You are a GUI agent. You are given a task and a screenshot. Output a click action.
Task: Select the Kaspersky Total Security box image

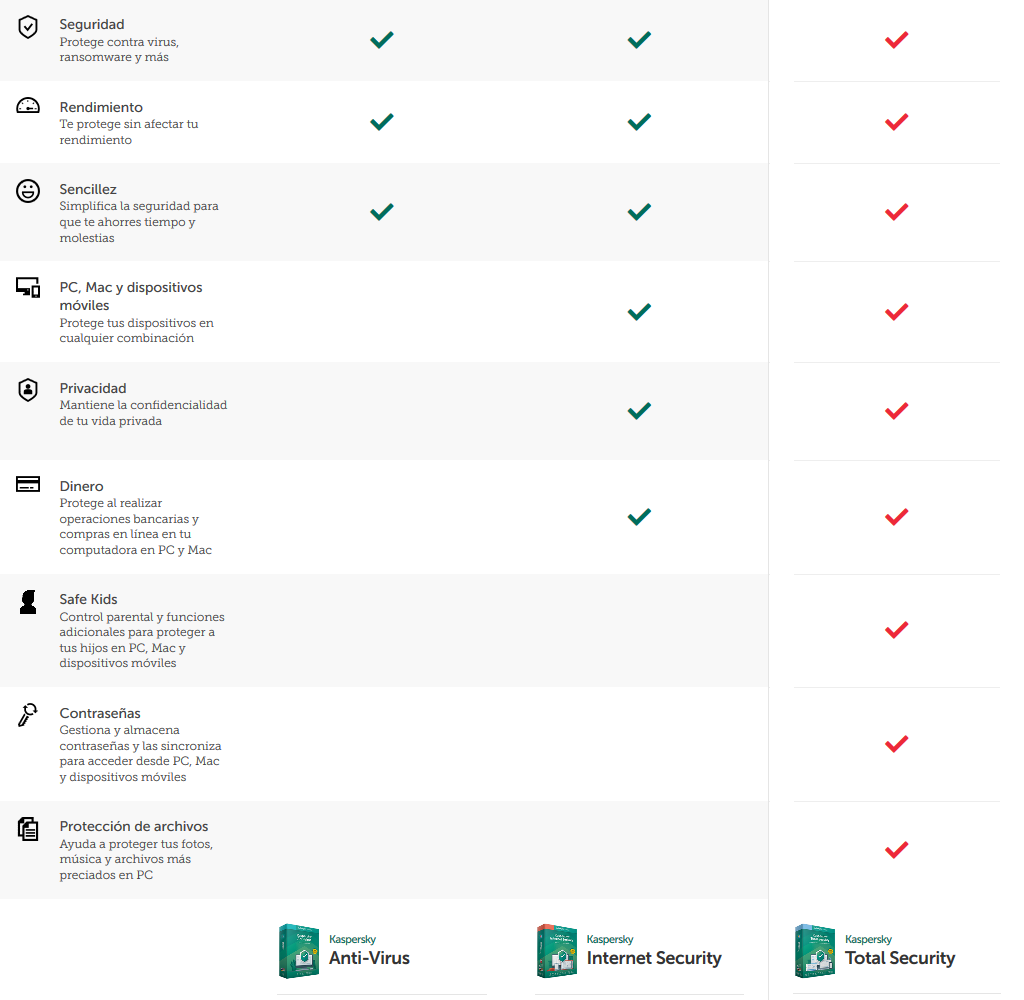[x=815, y=951]
